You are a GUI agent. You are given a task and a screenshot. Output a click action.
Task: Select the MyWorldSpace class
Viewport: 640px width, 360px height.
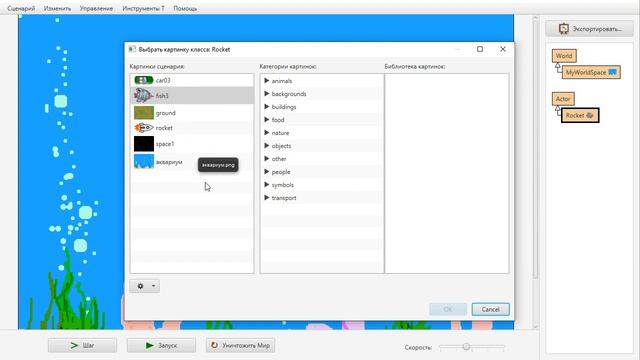[591, 72]
